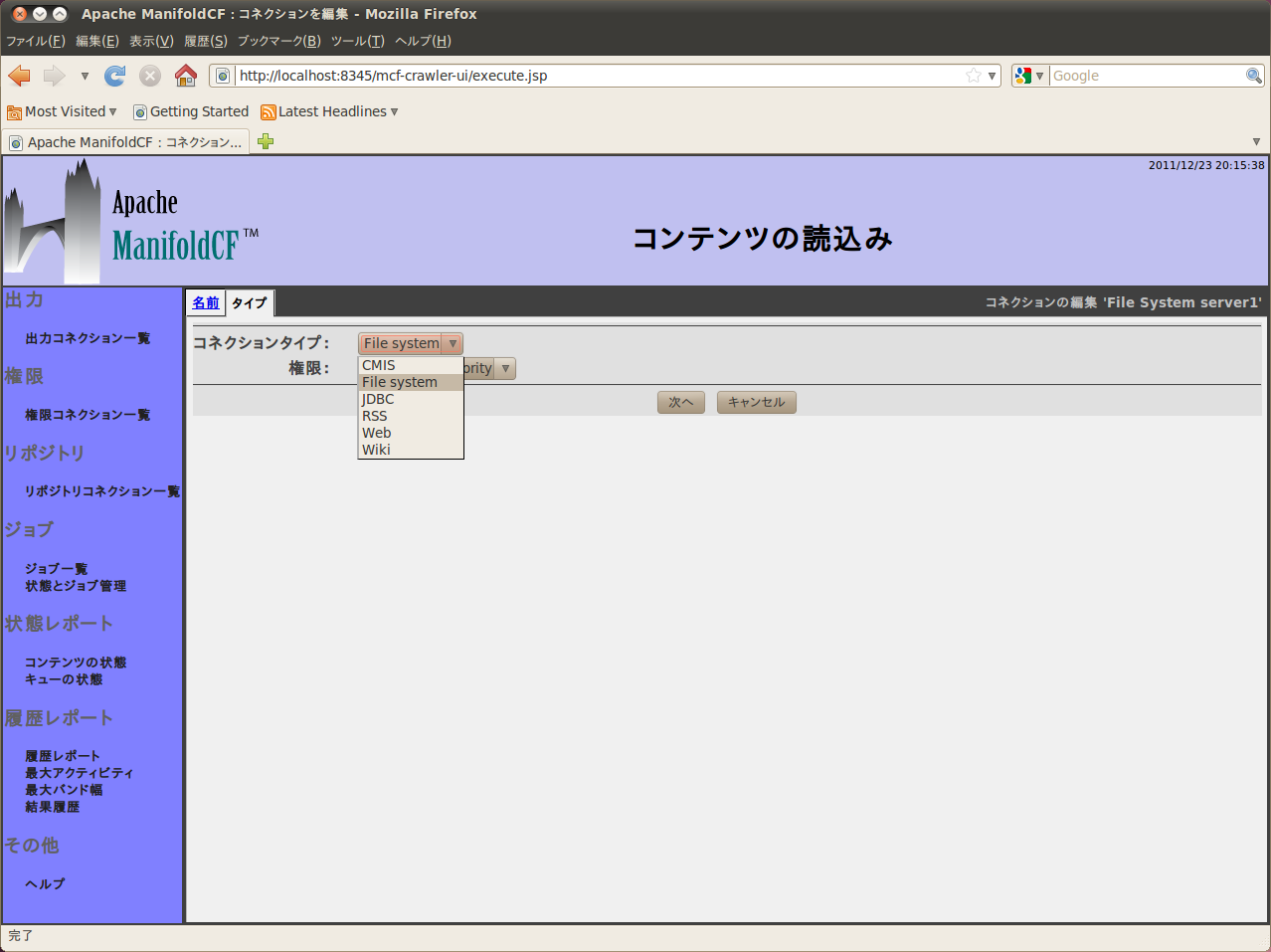Select RSS in the dropdown list

(x=375, y=416)
